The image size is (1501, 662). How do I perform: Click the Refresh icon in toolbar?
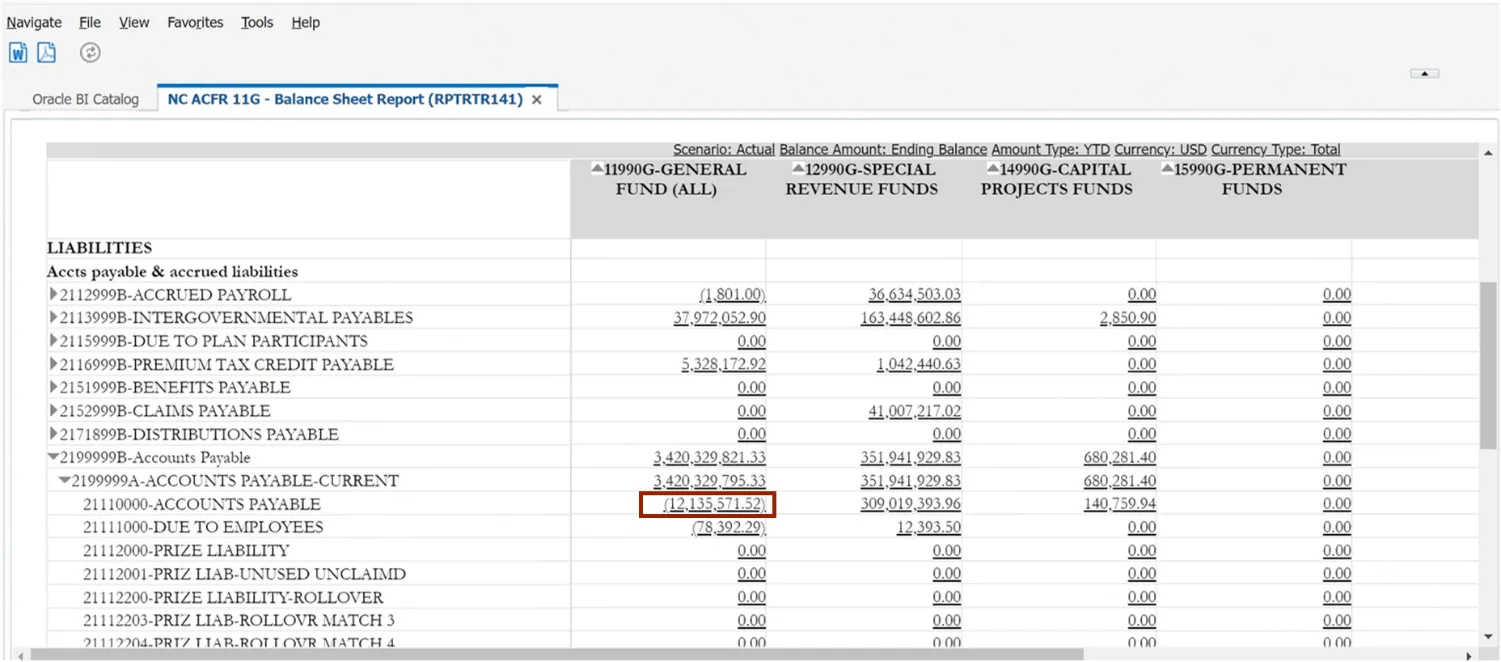[90, 53]
